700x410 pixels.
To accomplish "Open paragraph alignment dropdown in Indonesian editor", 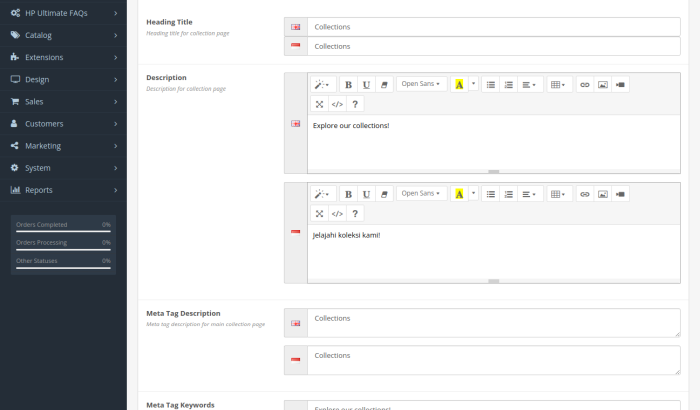I will click(x=530, y=194).
